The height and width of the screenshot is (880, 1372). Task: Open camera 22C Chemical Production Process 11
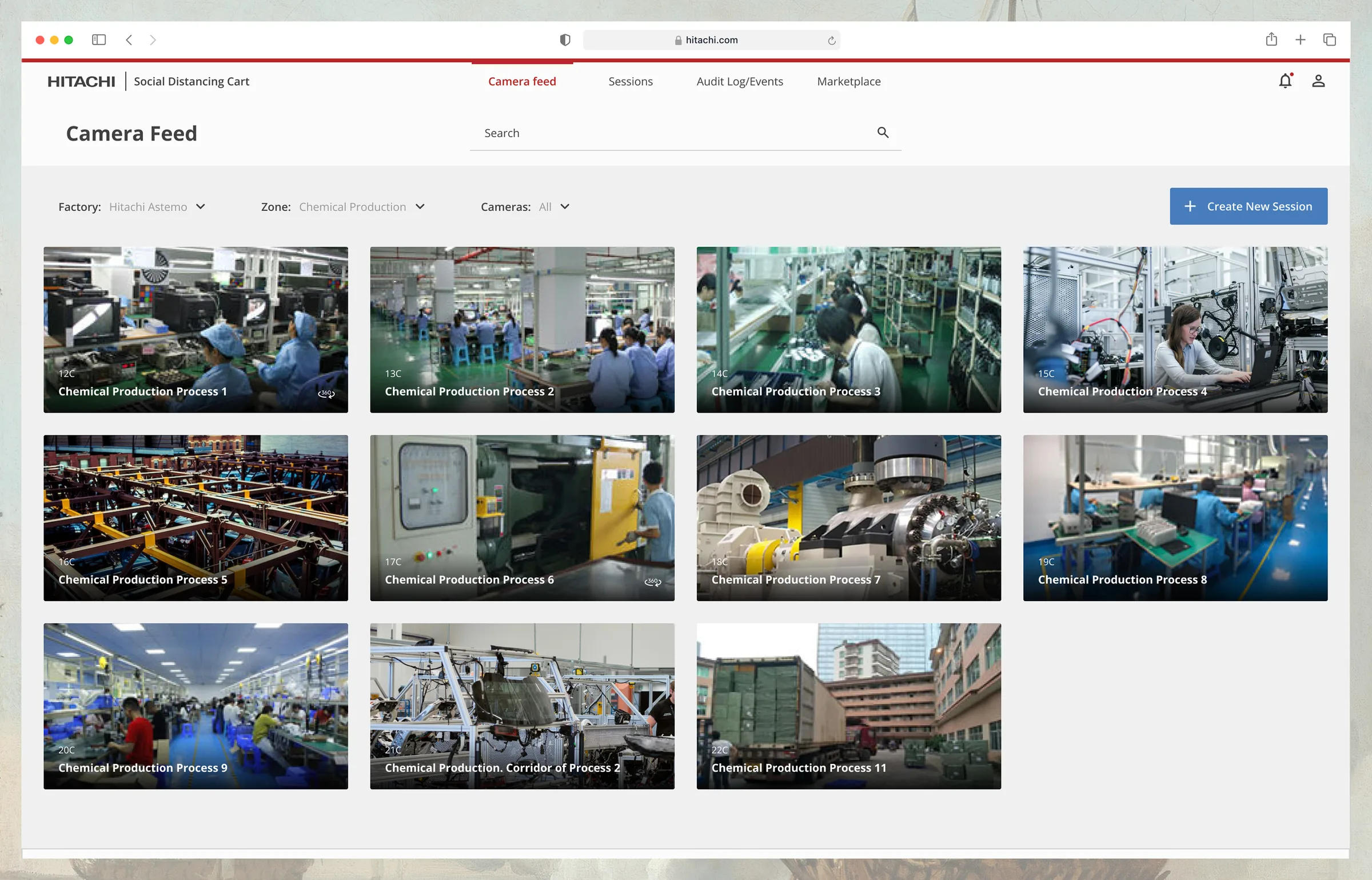click(x=848, y=706)
